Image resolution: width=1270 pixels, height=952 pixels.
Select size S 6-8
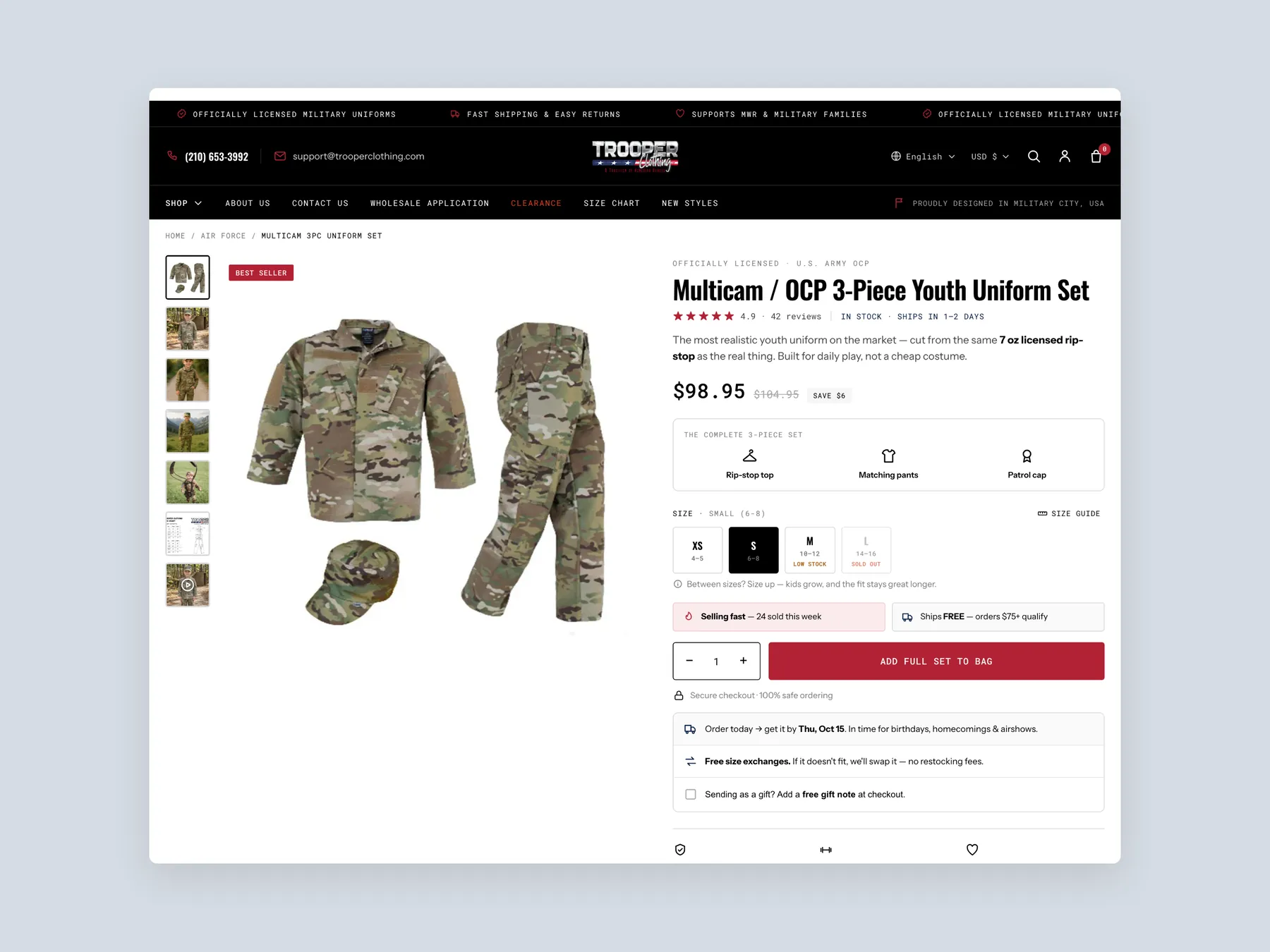pos(754,550)
